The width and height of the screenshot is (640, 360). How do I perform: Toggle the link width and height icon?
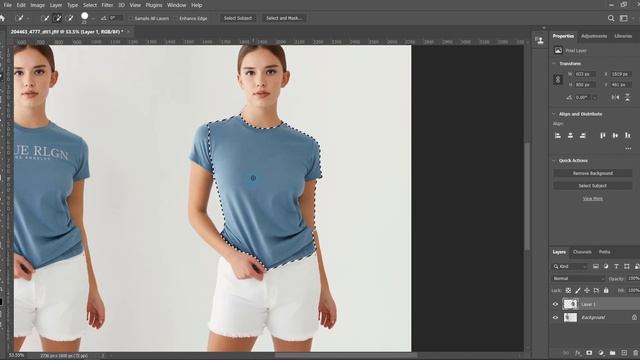pyautogui.click(x=558, y=79)
